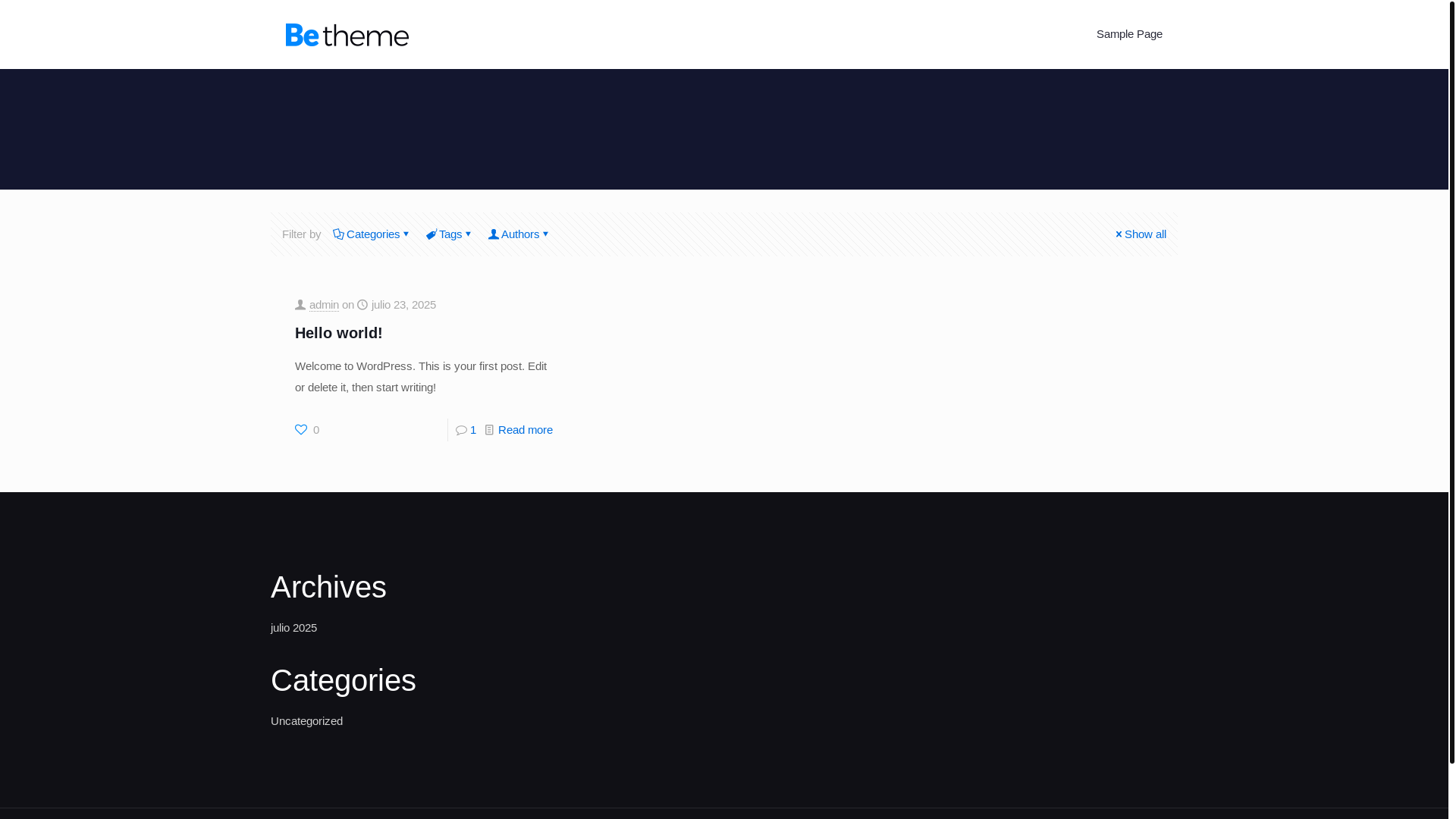This screenshot has height=819, width=1456.
Task: Click the Archives footer heading
Action: click(x=328, y=587)
